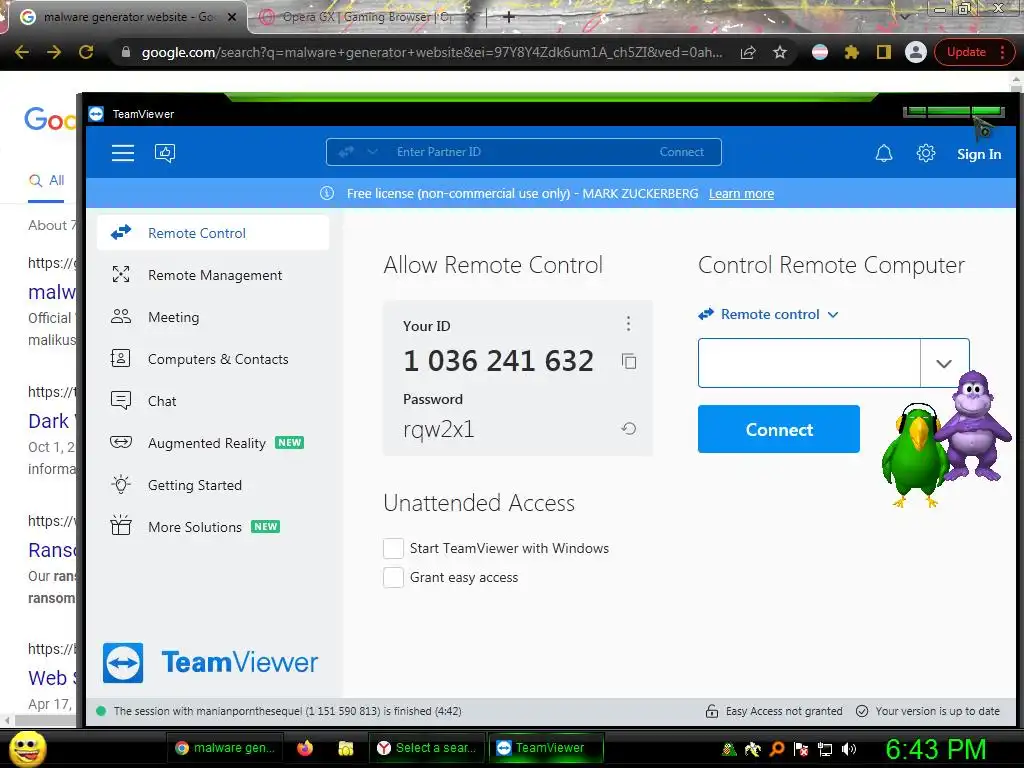The image size is (1024, 768).
Task: Open the Select a sear... taskbar button
Action: (428, 748)
